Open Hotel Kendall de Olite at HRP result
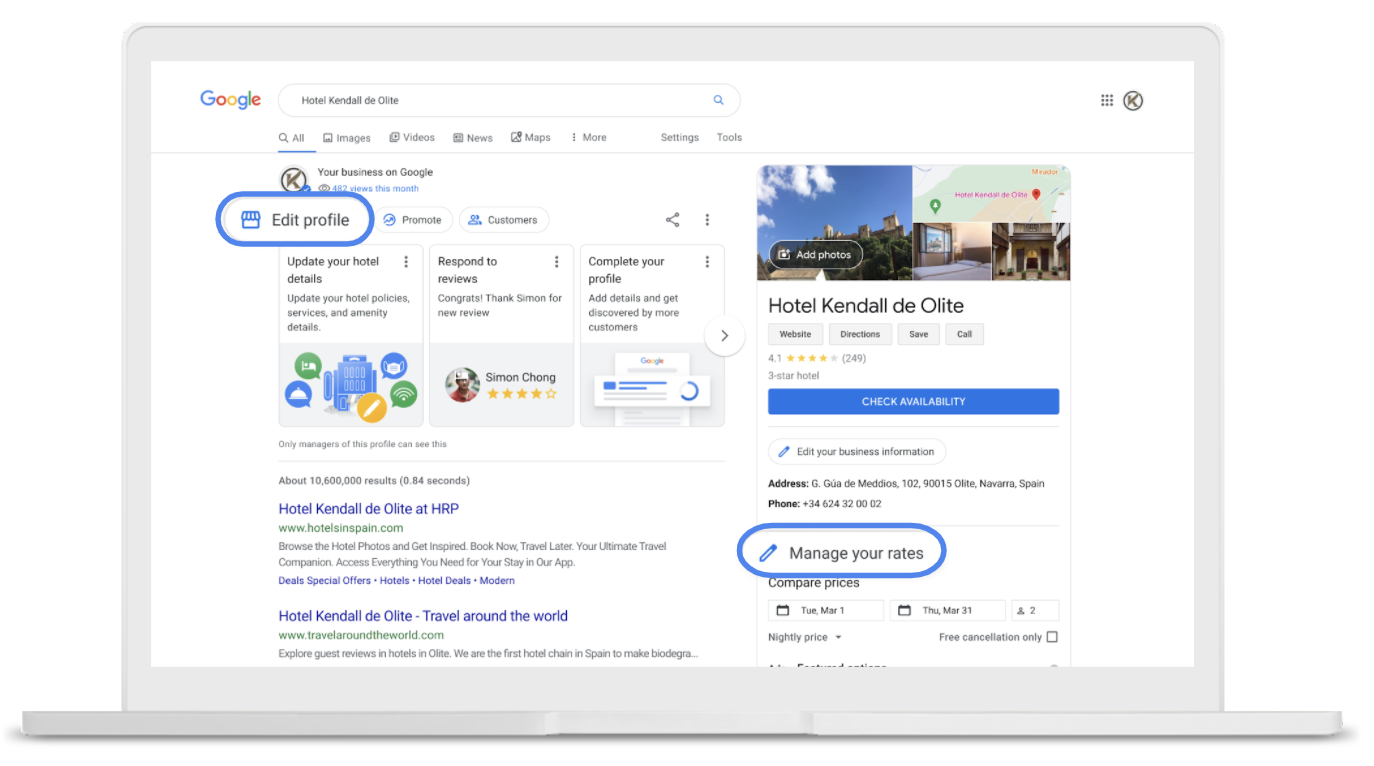 click(369, 509)
